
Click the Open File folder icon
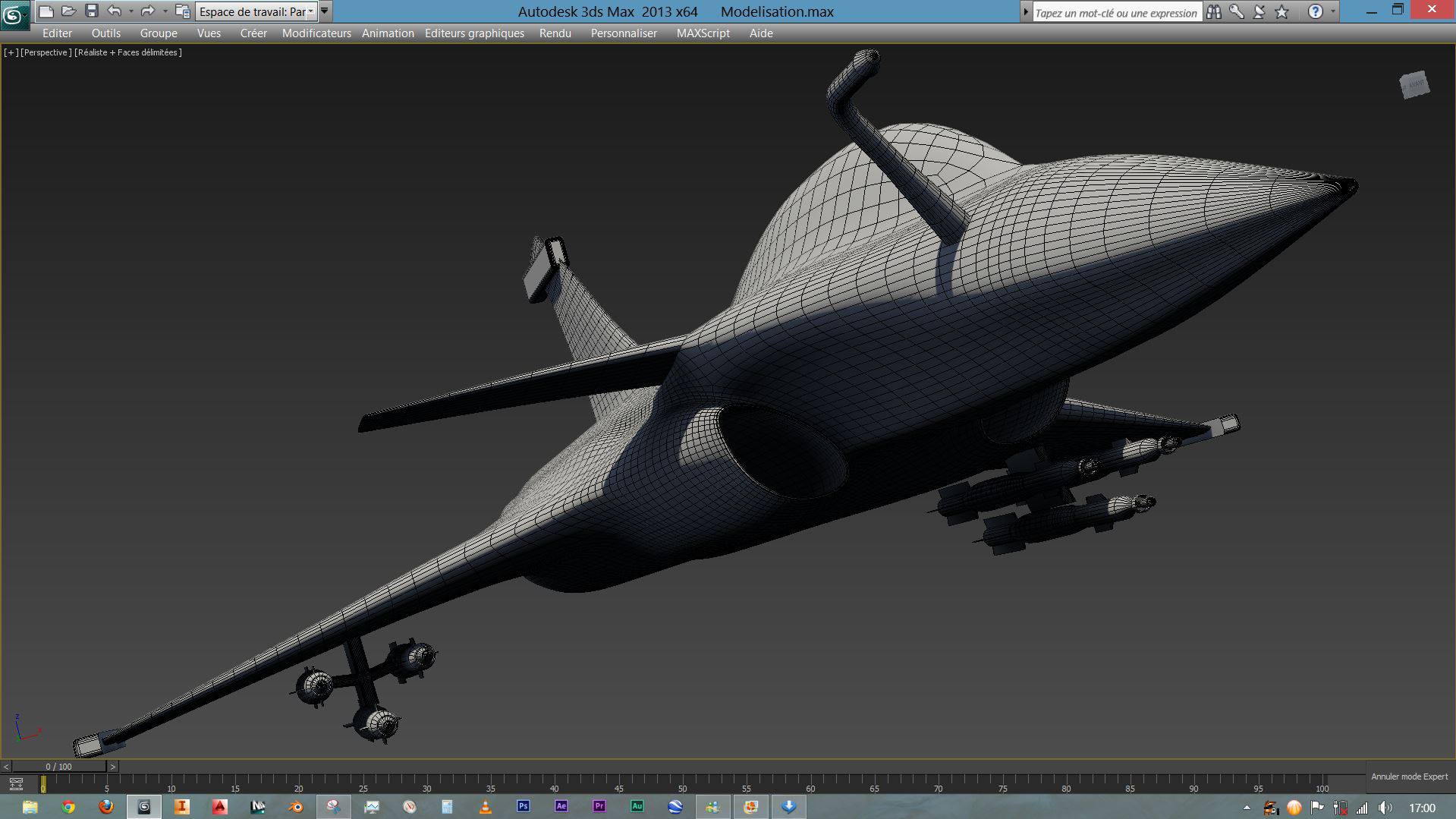tap(68, 11)
